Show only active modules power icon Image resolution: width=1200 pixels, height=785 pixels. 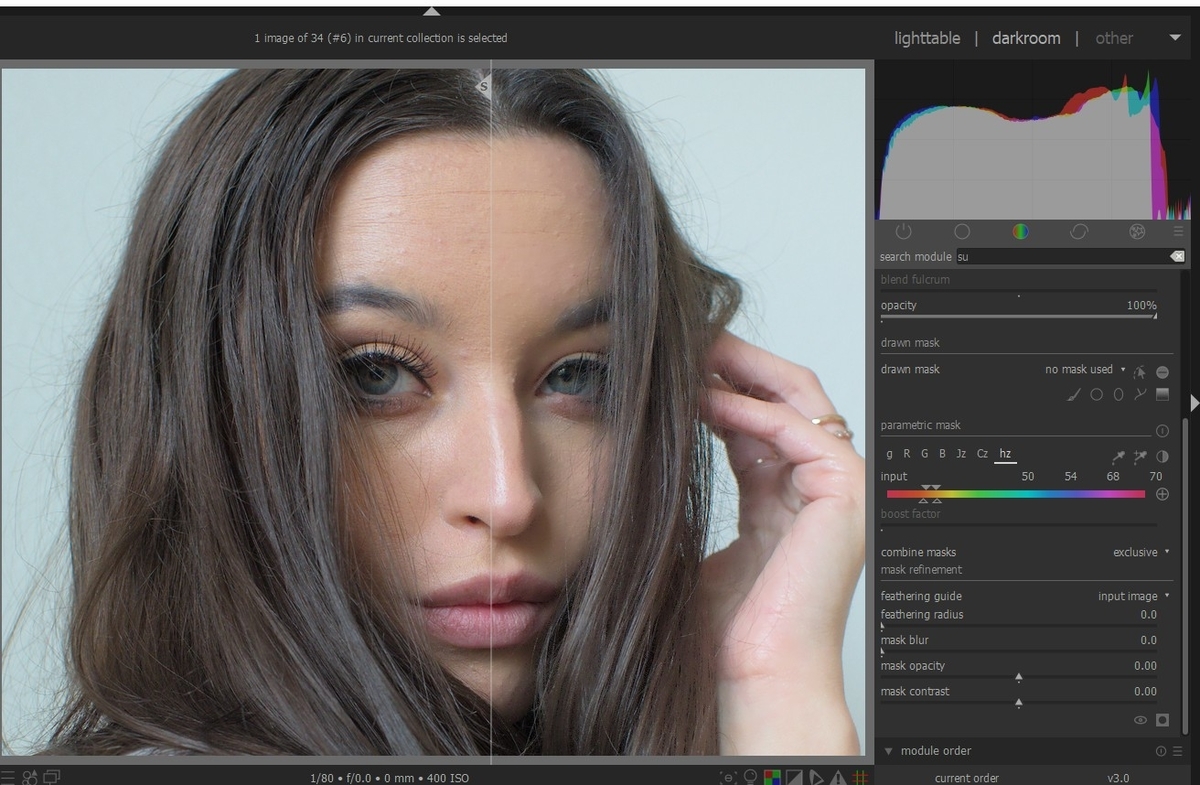[903, 232]
